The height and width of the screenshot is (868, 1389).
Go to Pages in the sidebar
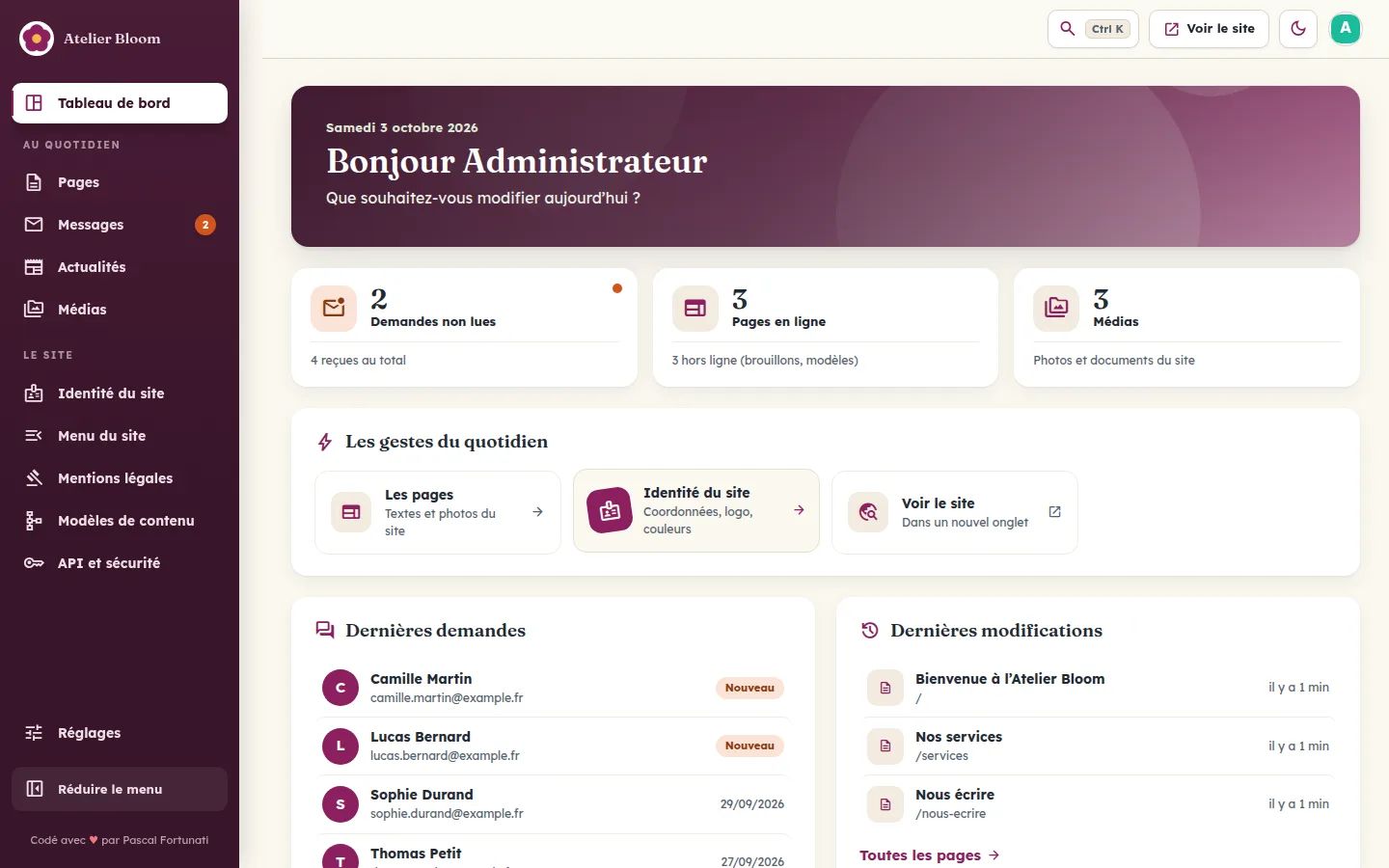(x=120, y=182)
